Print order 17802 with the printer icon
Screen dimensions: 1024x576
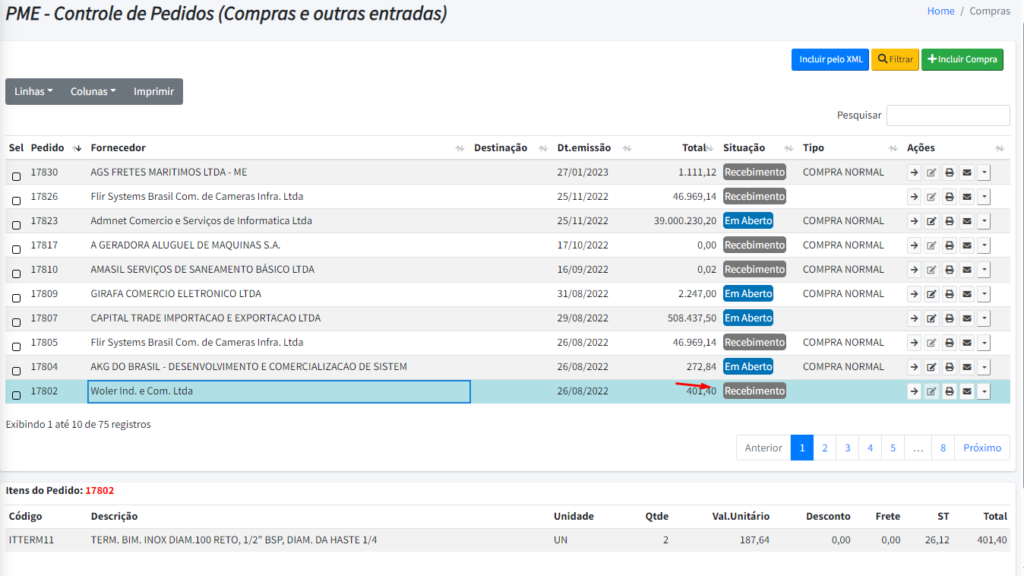point(949,391)
